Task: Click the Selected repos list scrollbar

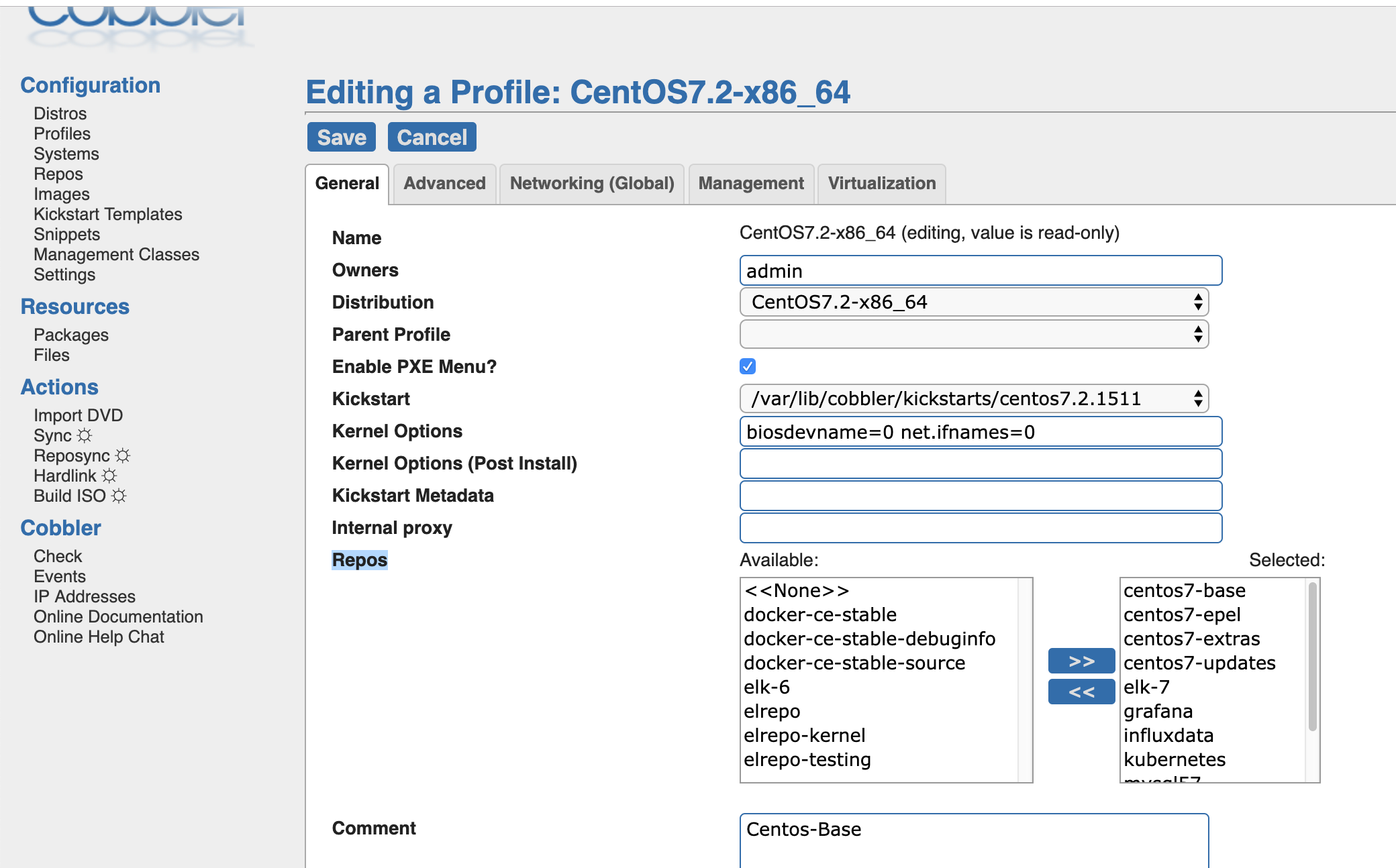Action: tap(1312, 657)
